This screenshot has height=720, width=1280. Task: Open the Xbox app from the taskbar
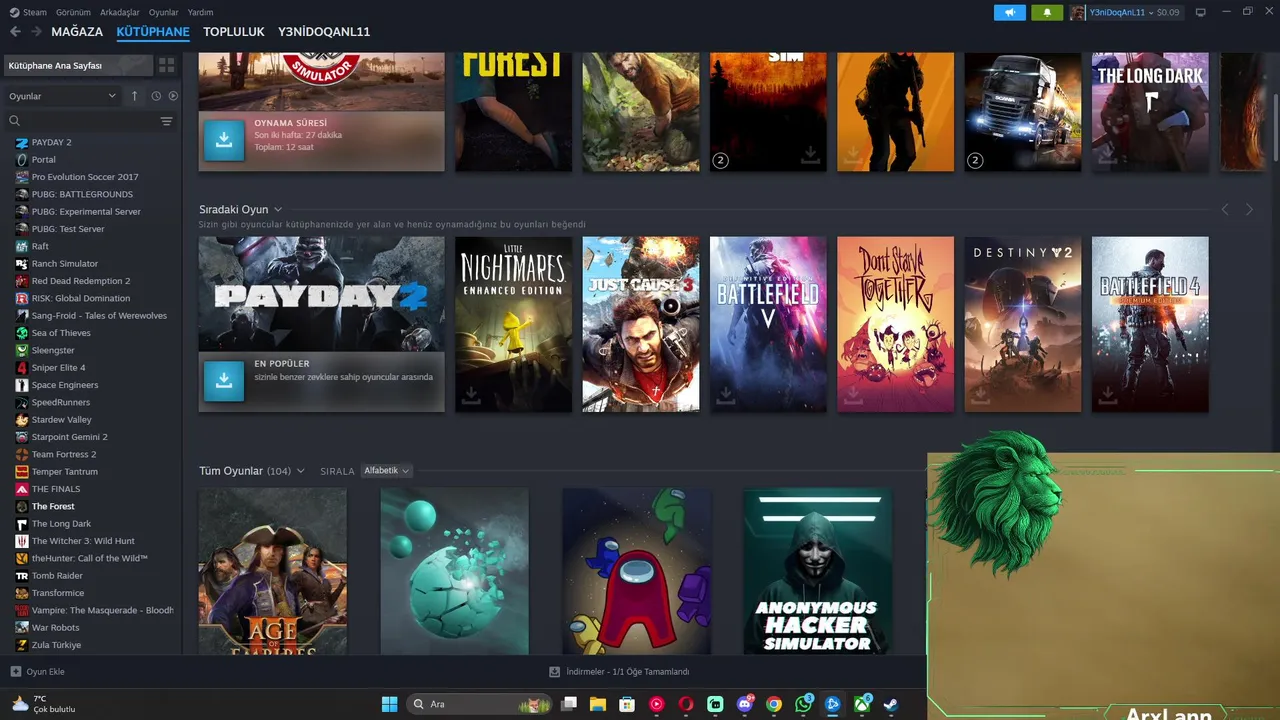(x=861, y=704)
